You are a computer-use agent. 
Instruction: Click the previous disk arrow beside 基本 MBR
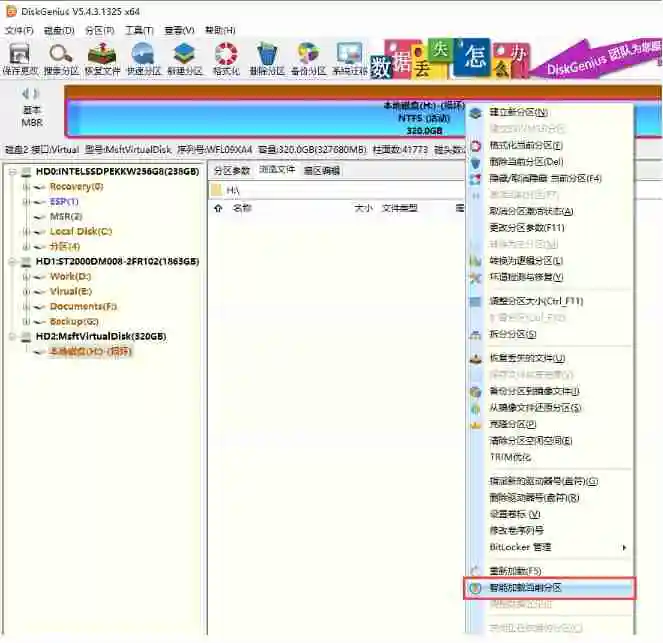click(25, 93)
